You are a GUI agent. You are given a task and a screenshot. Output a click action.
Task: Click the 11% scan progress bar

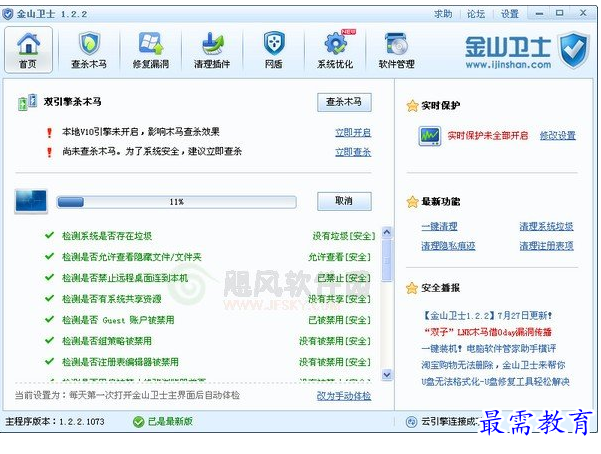pos(177,202)
